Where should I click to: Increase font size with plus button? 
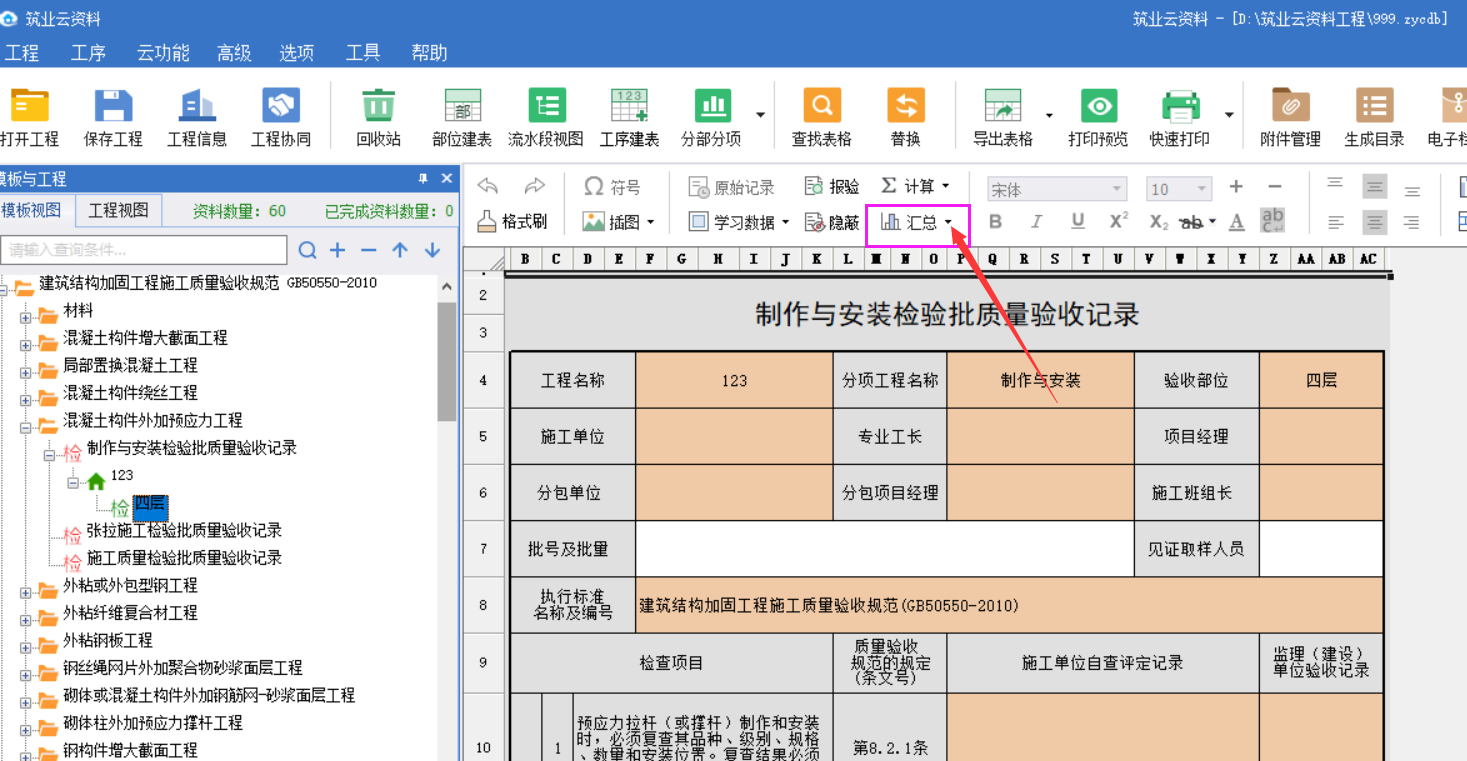pos(1236,187)
